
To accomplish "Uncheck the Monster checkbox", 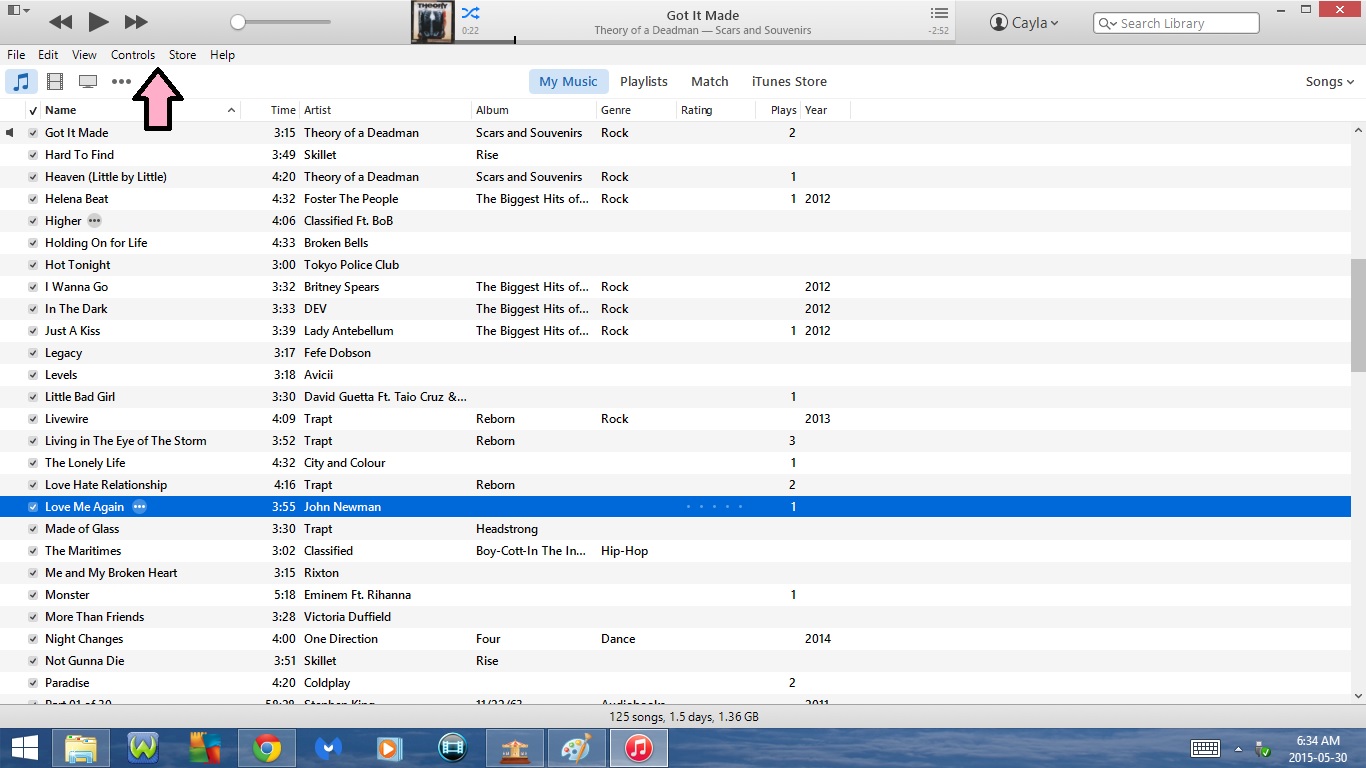I will 33,595.
